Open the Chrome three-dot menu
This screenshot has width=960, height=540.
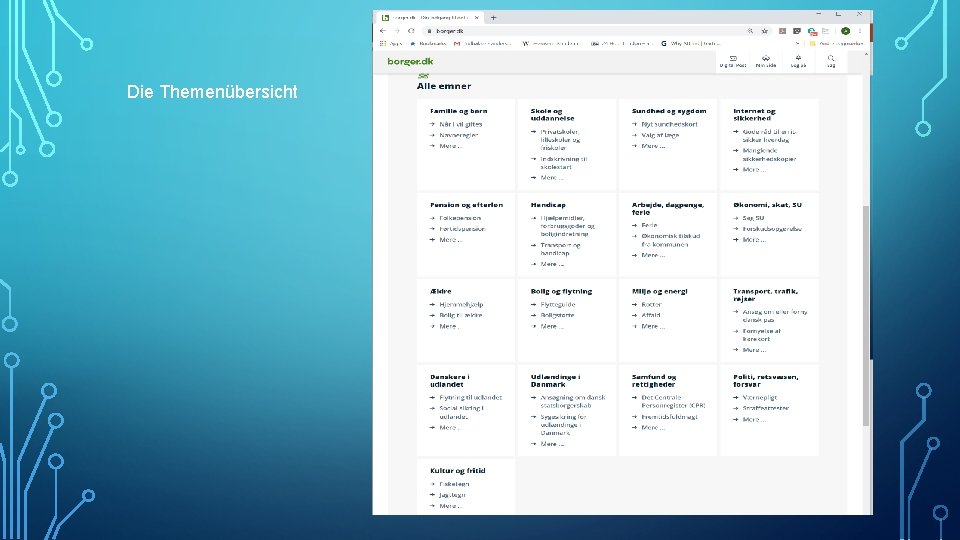[860, 31]
